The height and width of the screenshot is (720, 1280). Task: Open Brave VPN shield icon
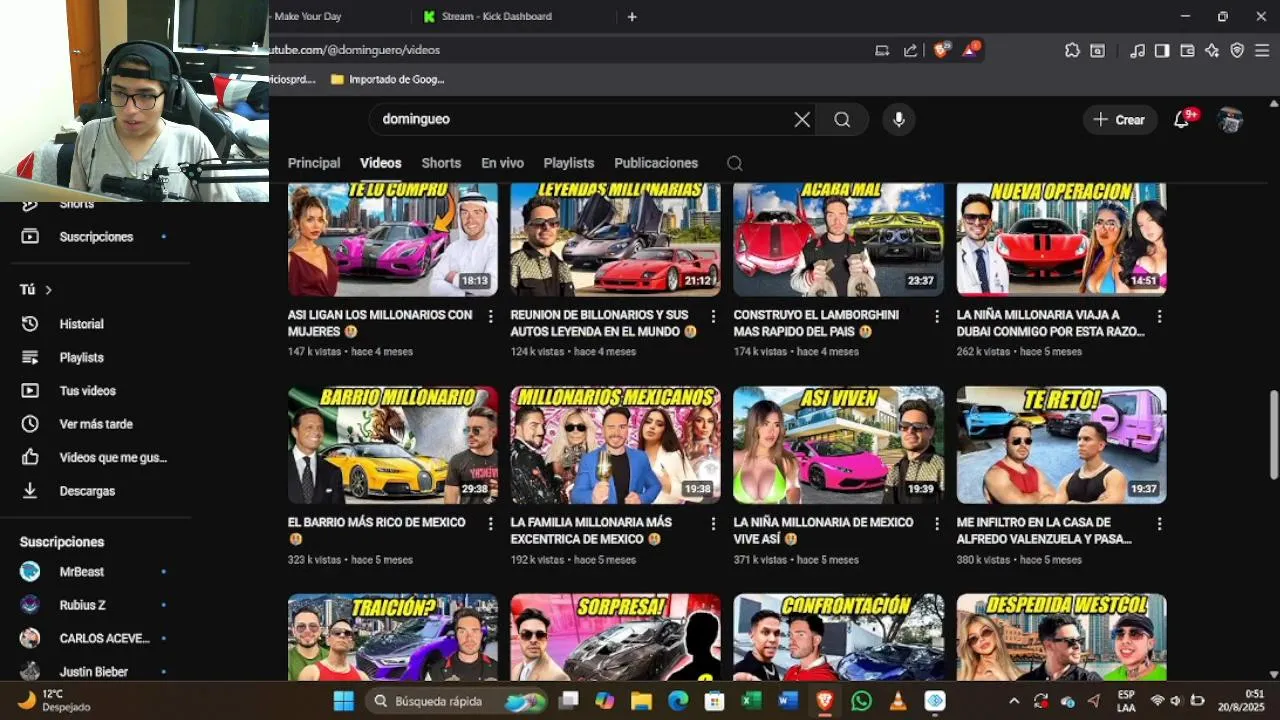1237,50
